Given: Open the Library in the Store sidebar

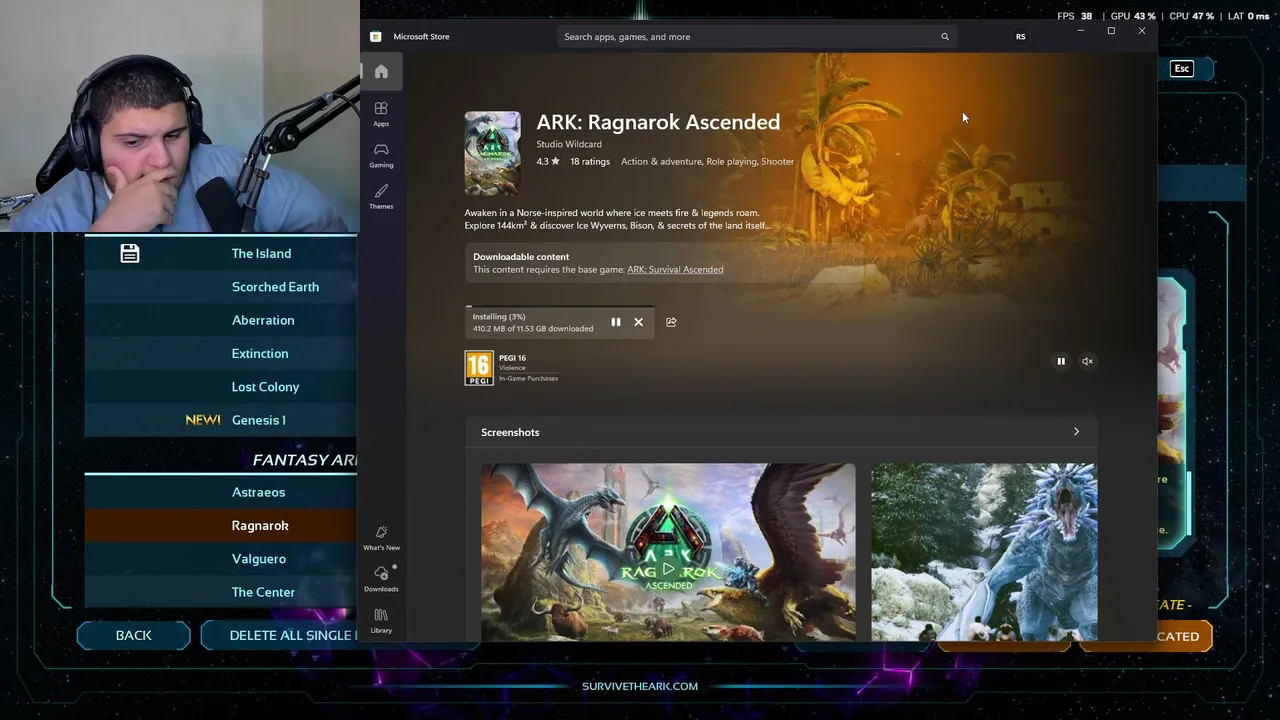Looking at the screenshot, I should pyautogui.click(x=381, y=620).
